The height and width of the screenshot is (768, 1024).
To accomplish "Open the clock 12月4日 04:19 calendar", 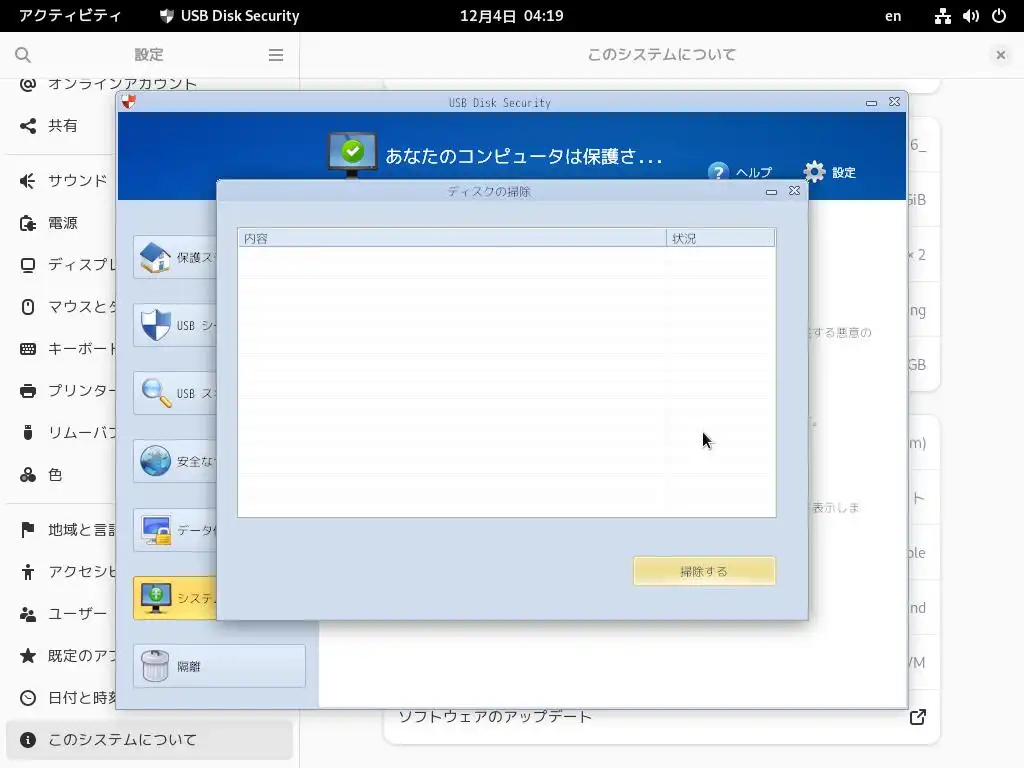I will (511, 16).
